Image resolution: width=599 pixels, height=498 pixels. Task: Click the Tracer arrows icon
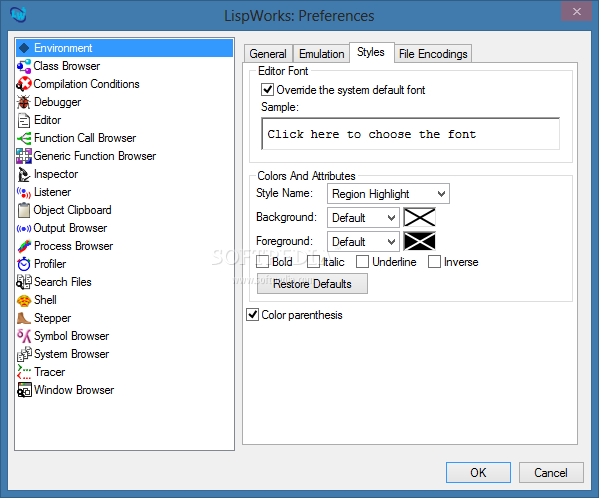pyautogui.click(x=24, y=372)
